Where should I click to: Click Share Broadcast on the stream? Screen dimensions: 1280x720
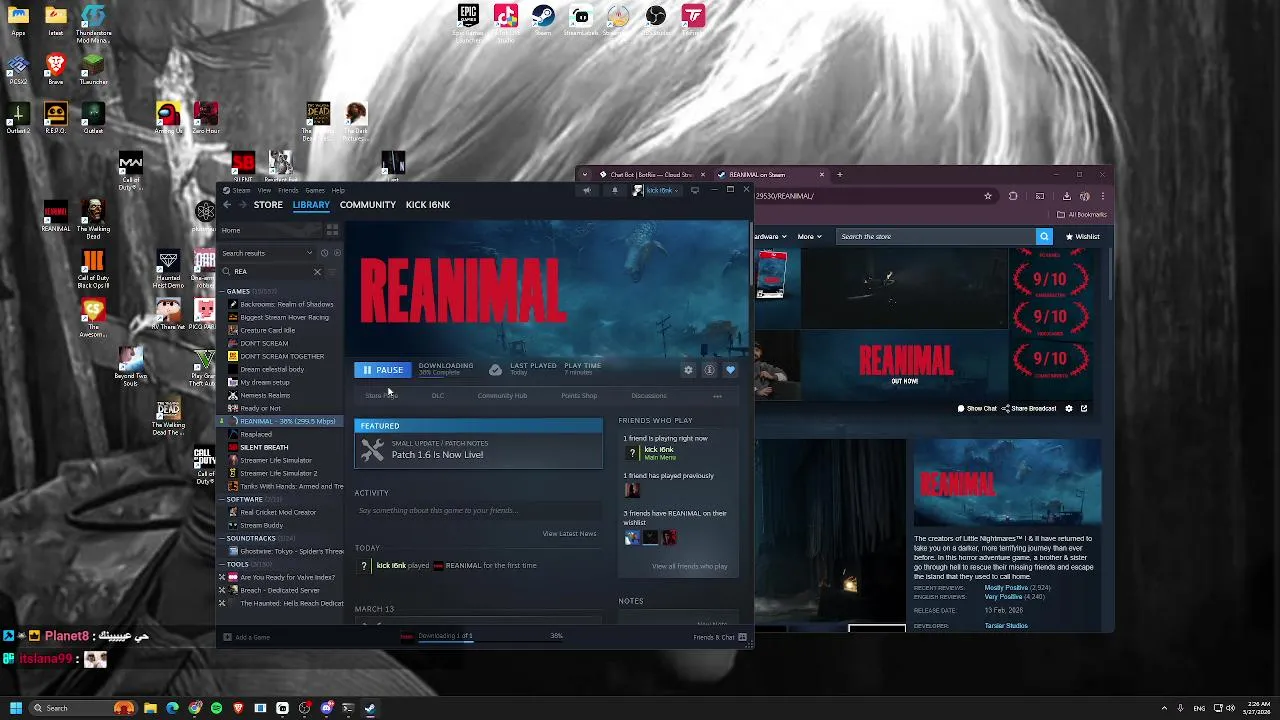point(1030,408)
